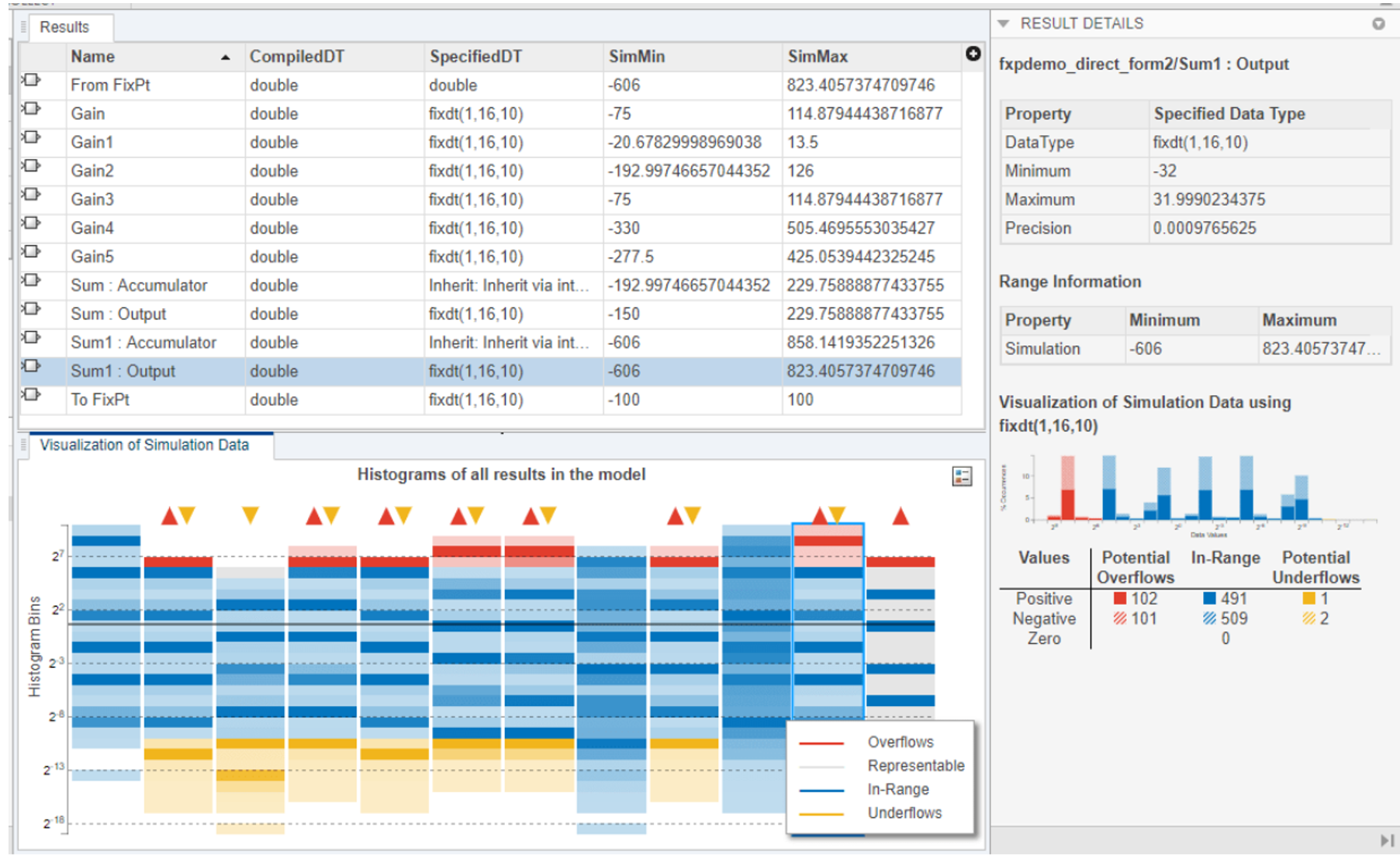Click the signal icon beside Sum : Output

[x=31, y=310]
